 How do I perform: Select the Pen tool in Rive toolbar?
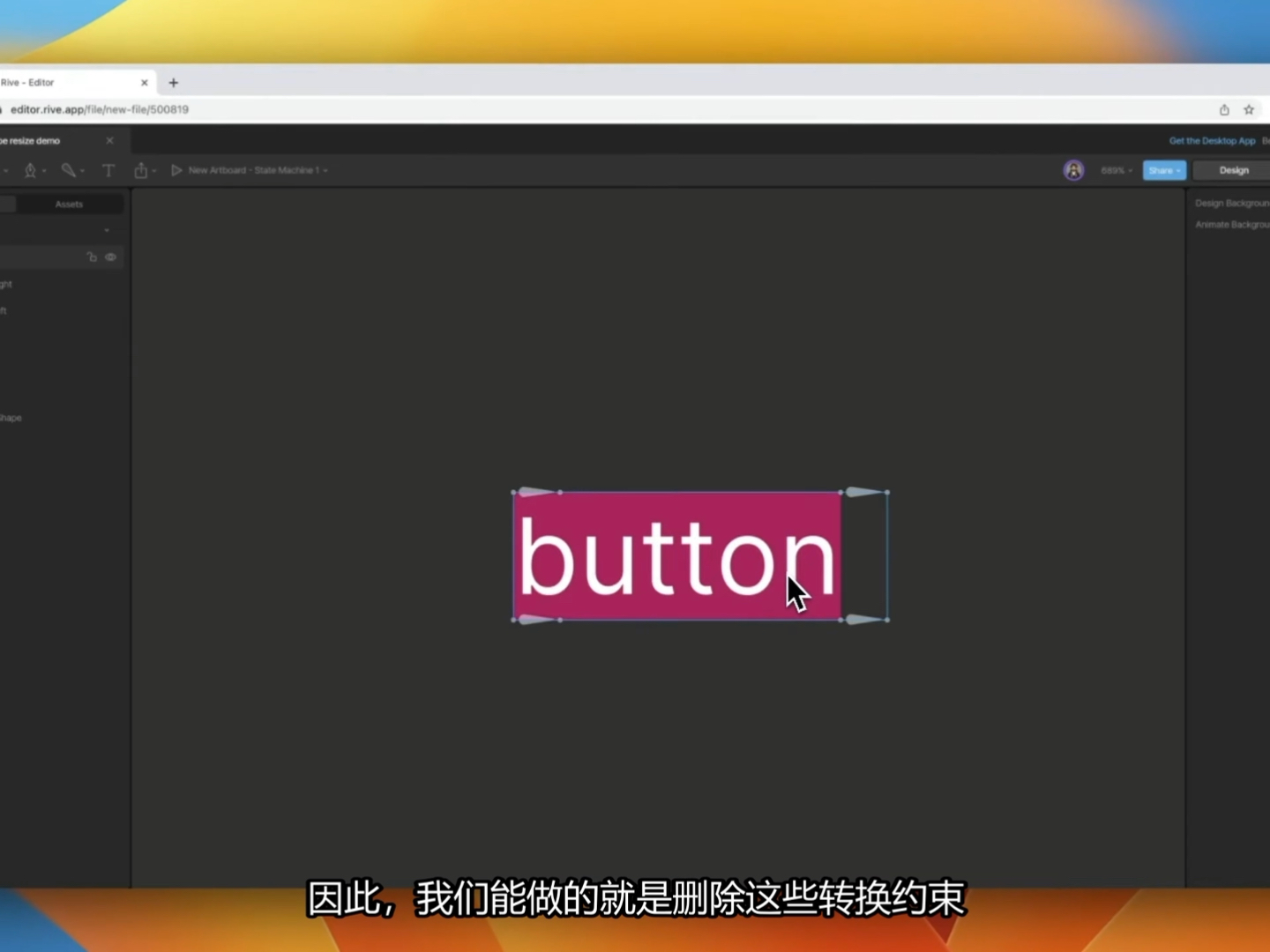coord(30,170)
